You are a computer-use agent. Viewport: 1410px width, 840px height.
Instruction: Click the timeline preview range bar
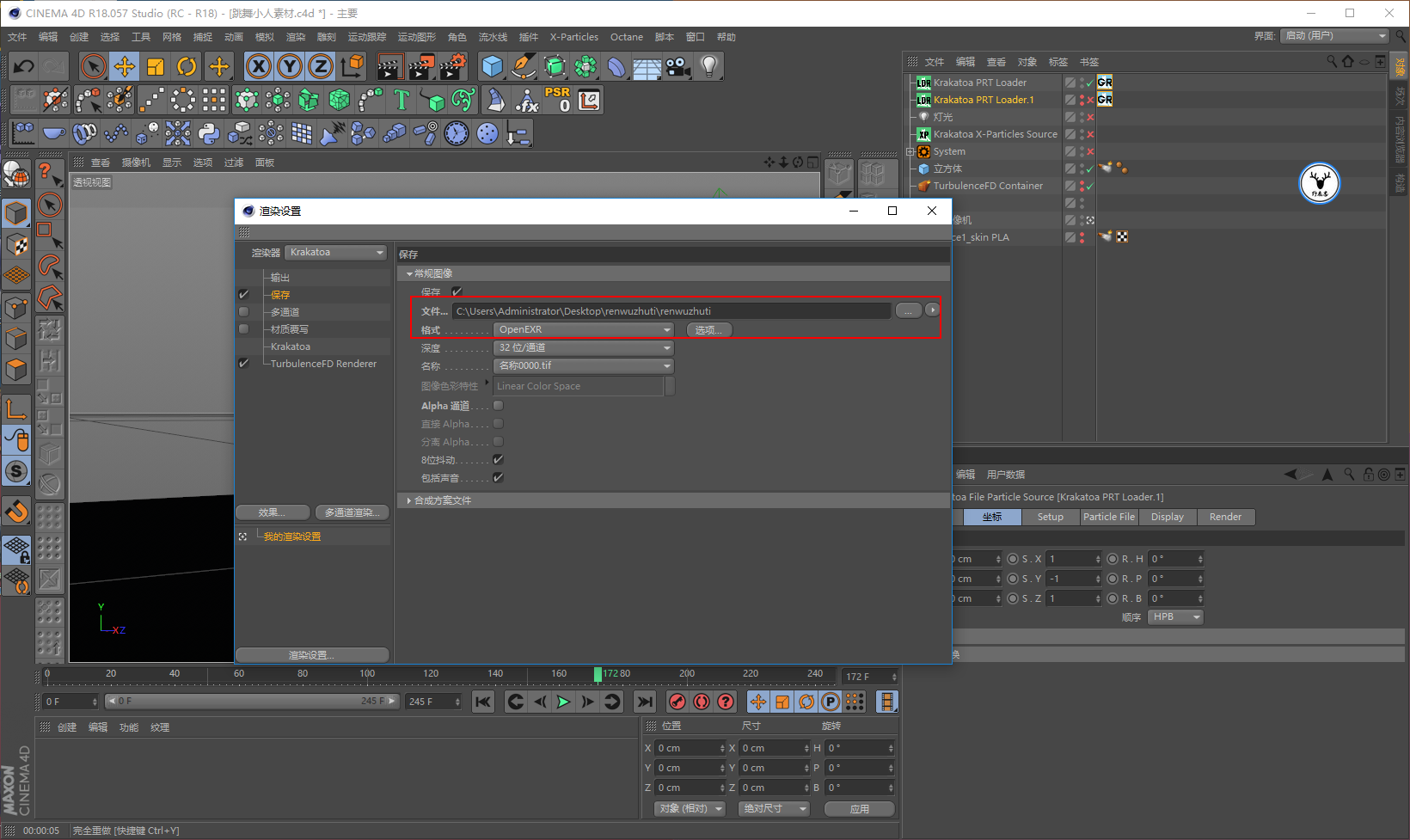(252, 702)
